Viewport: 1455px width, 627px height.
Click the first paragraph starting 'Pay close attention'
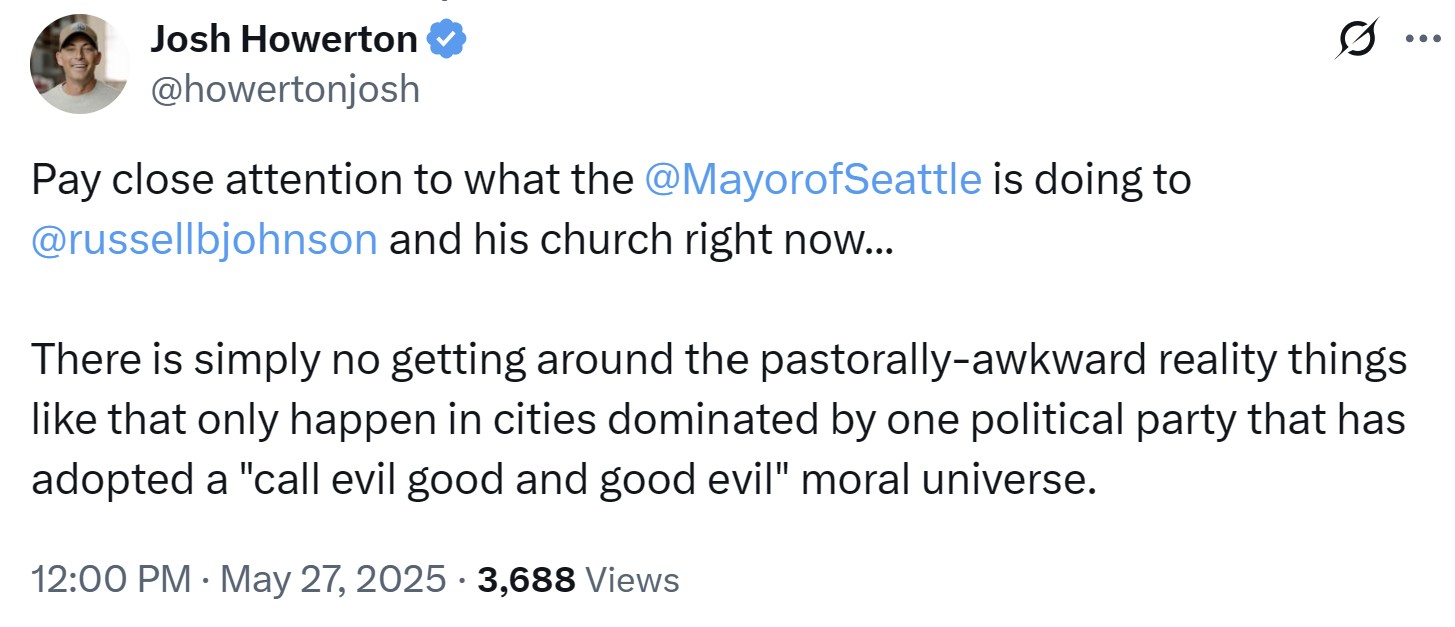[611, 210]
